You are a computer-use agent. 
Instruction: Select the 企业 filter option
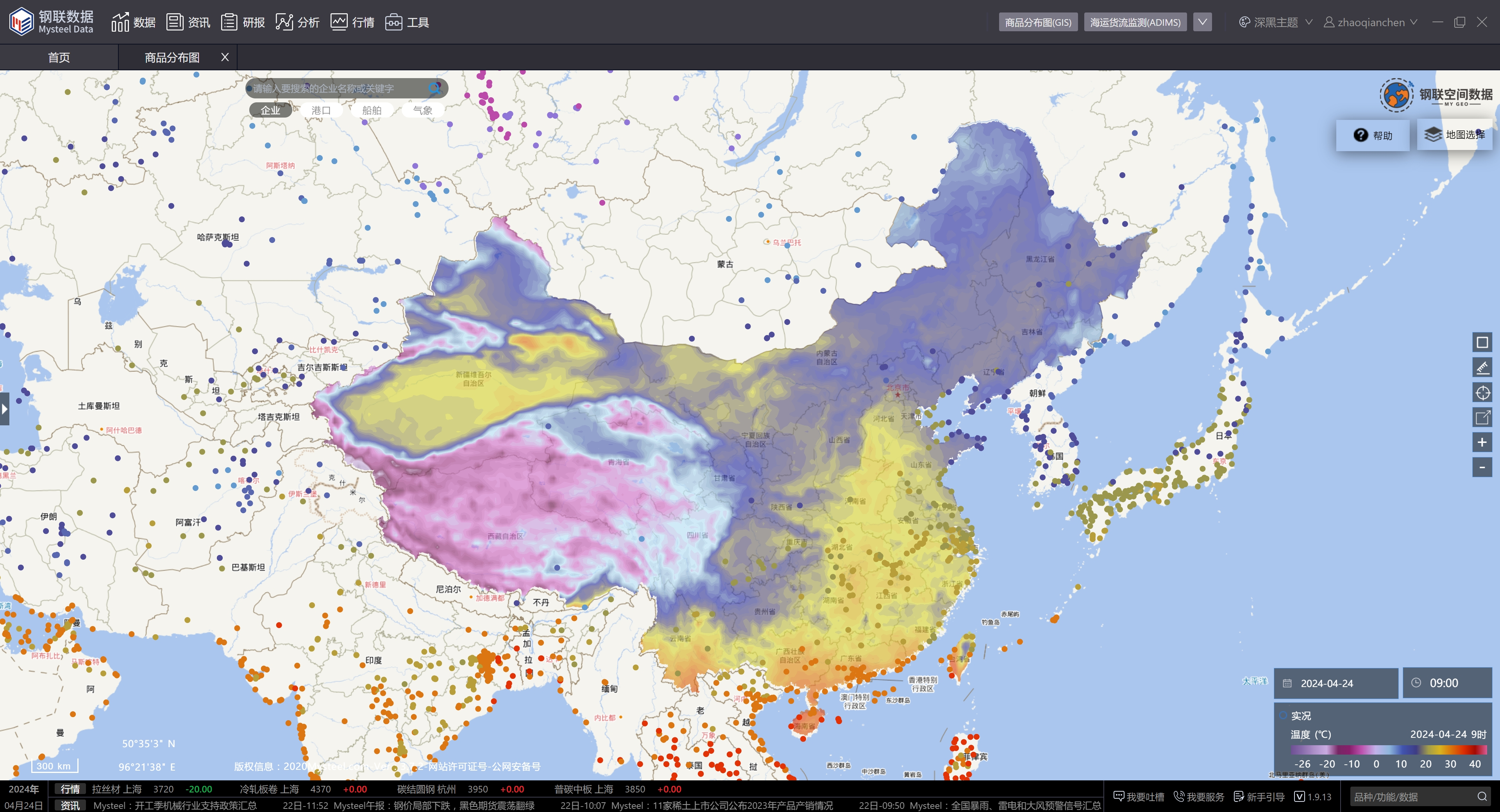[x=270, y=110]
